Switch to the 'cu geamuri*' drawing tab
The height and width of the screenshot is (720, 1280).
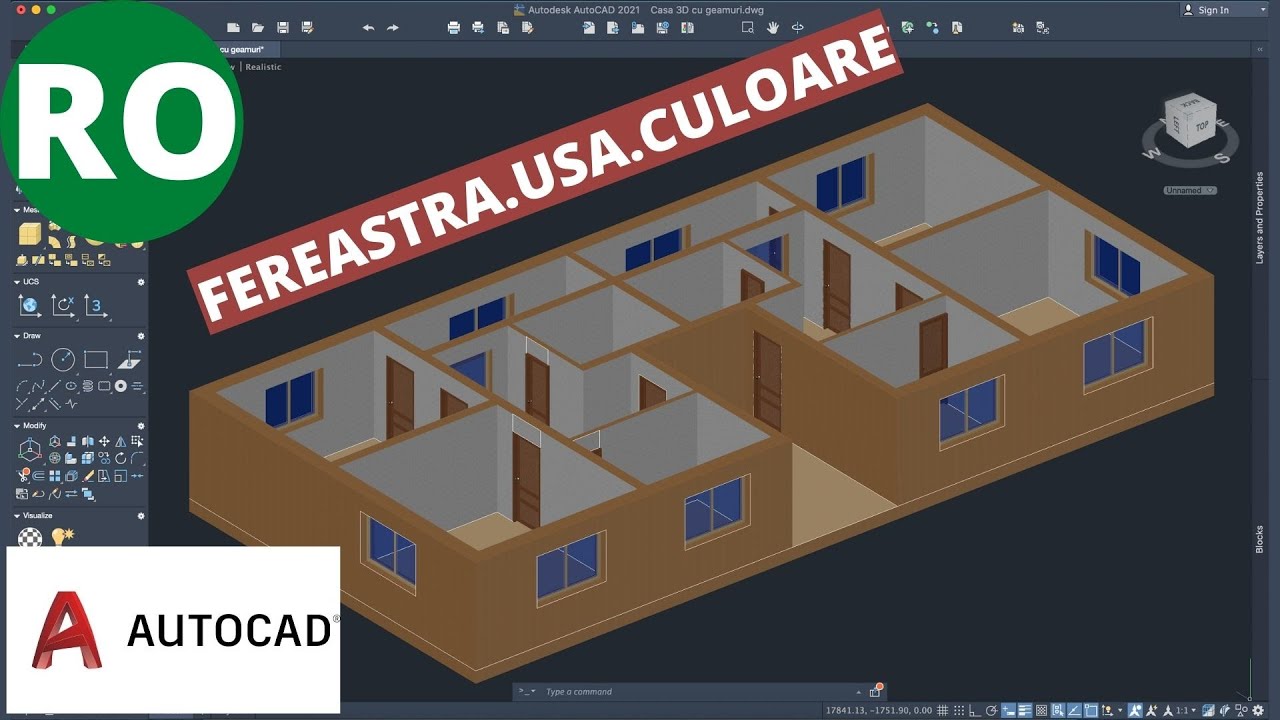[x=248, y=48]
